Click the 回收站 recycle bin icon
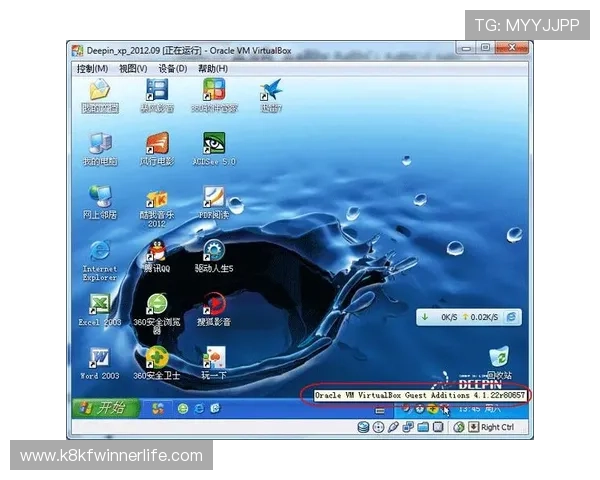Viewport: 600px width, 480px height. (498, 358)
